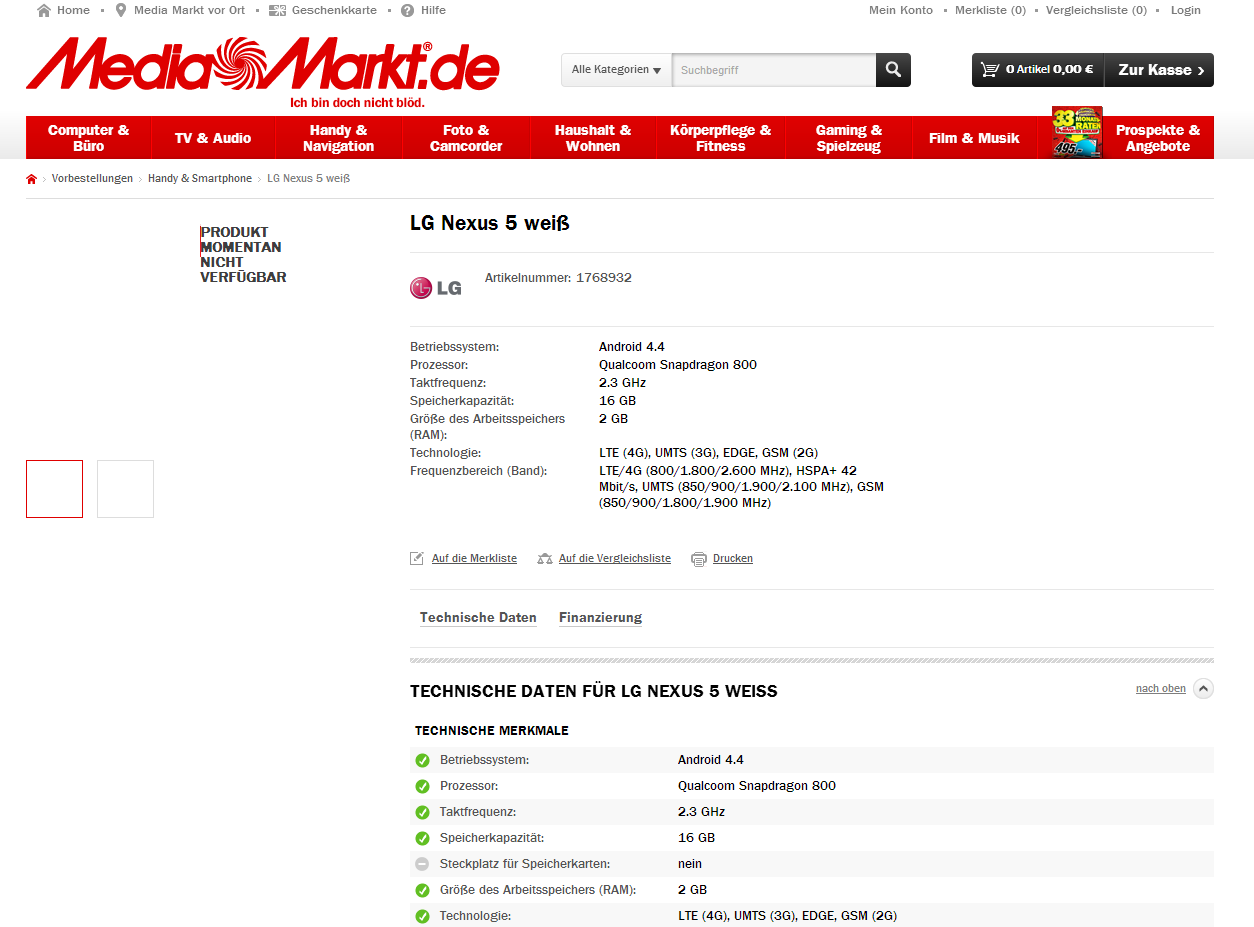Click the green check beside Arbeitsspeichers (RAM)
The width and height of the screenshot is (1254, 927).
point(422,890)
